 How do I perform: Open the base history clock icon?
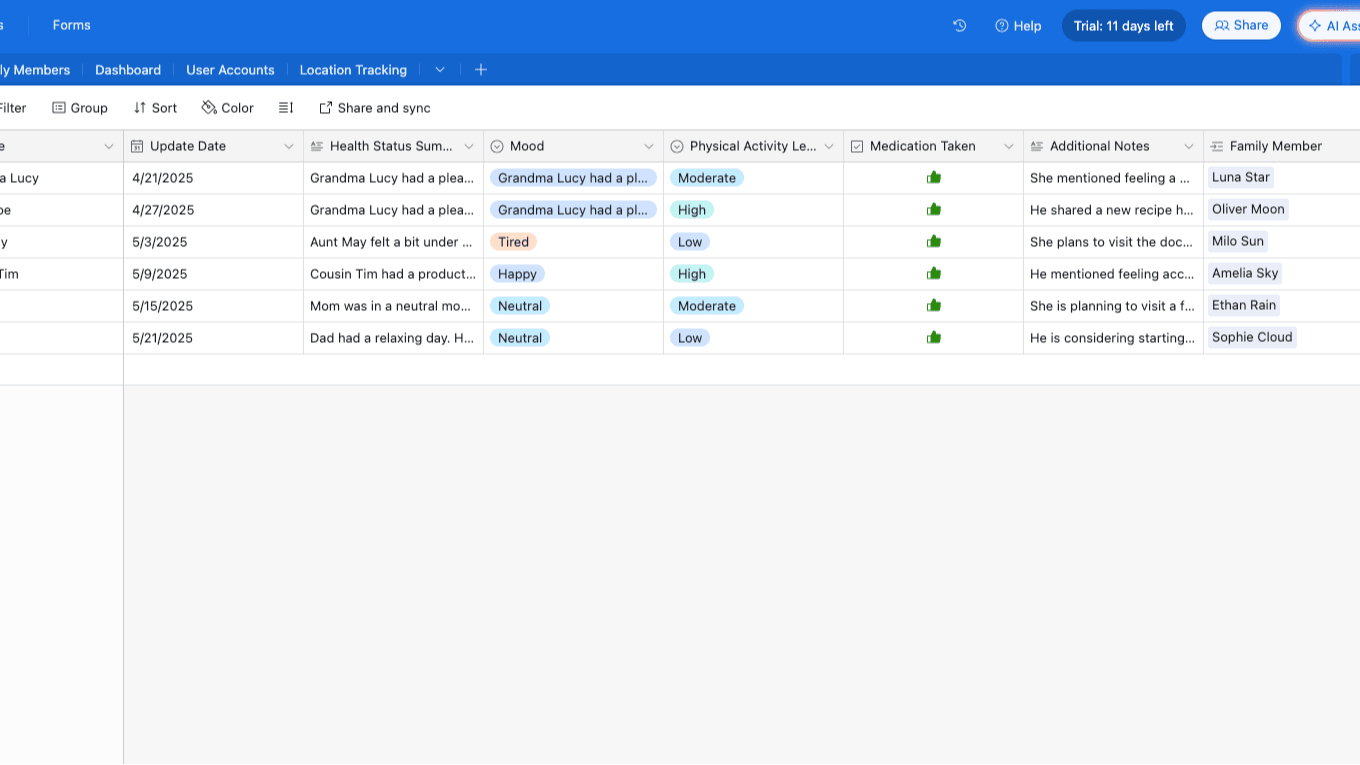pos(960,26)
